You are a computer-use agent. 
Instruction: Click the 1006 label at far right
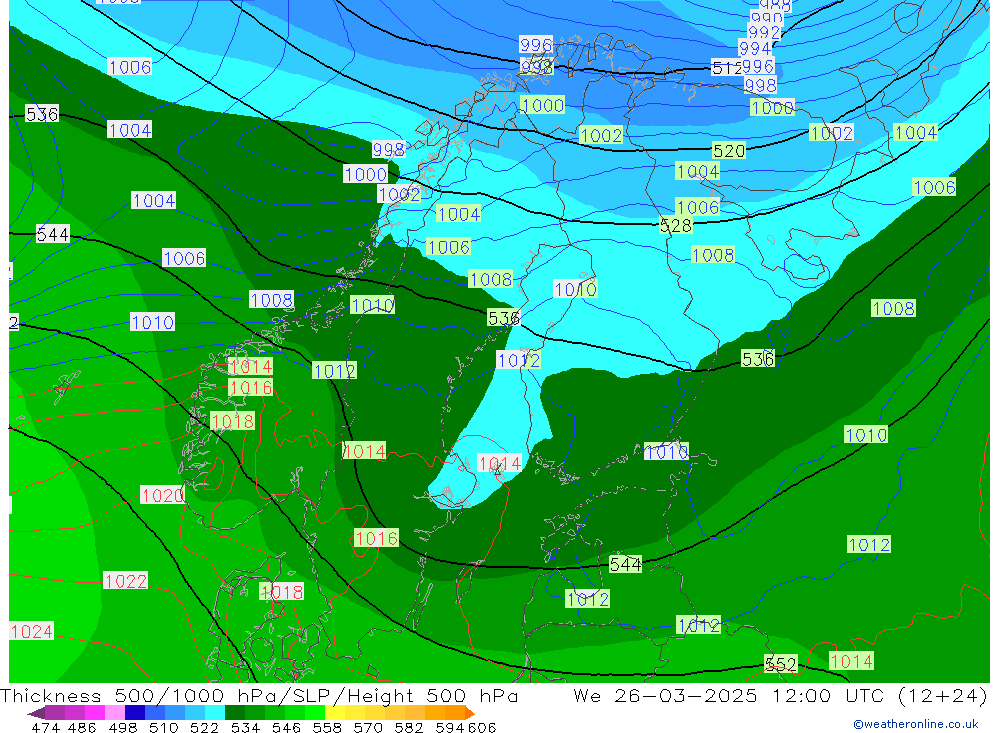click(934, 187)
